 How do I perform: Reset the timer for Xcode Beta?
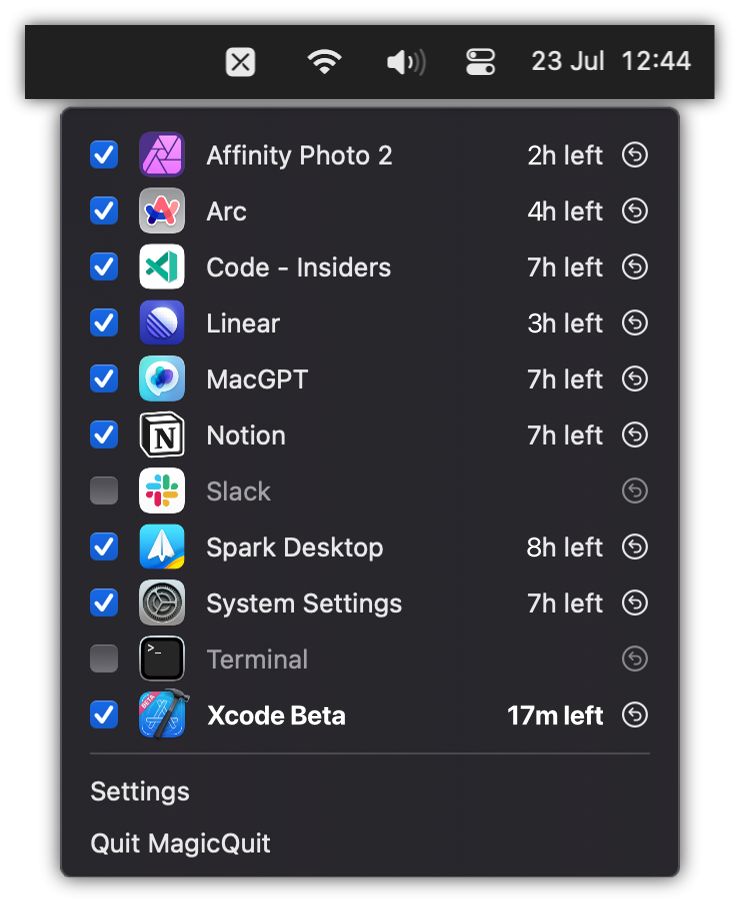tap(635, 714)
